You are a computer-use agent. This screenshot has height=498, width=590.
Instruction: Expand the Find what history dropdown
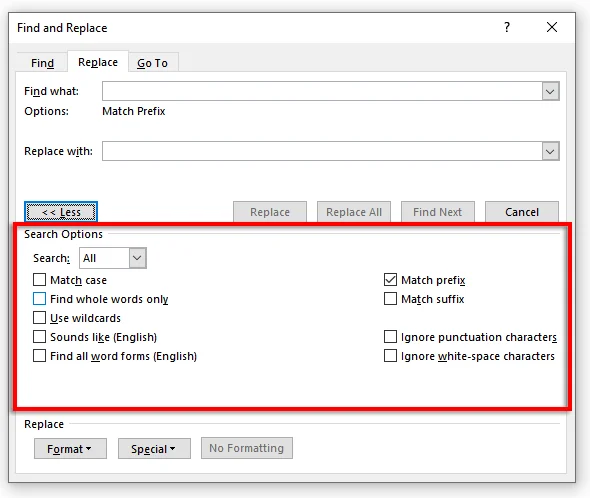(550, 91)
